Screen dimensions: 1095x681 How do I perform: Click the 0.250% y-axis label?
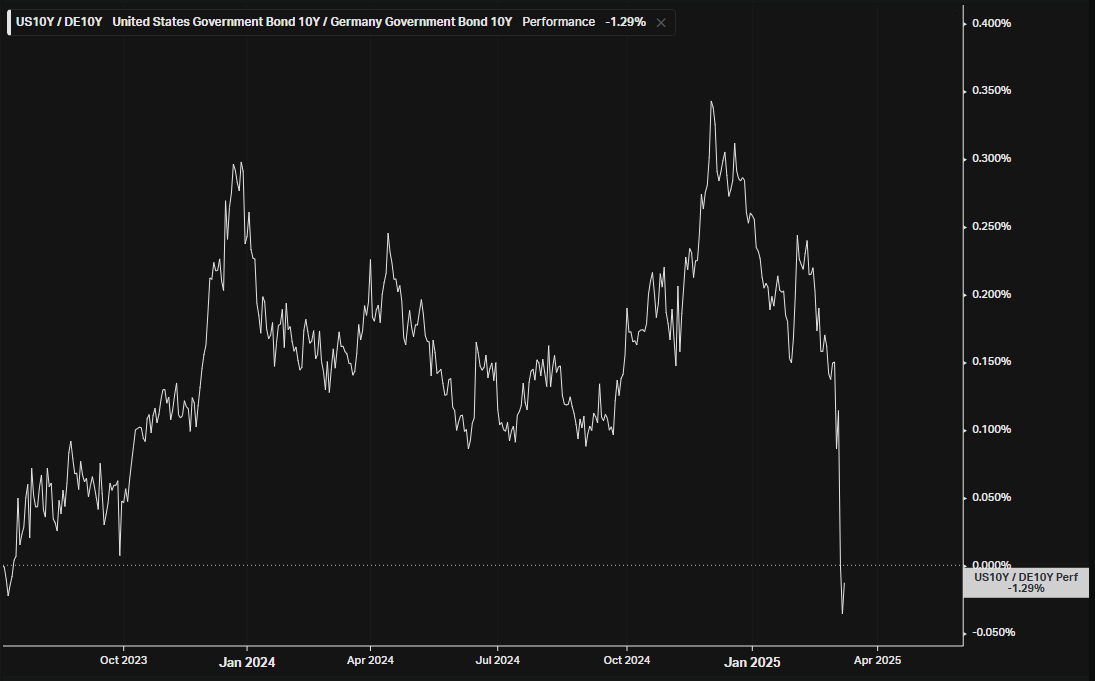992,226
